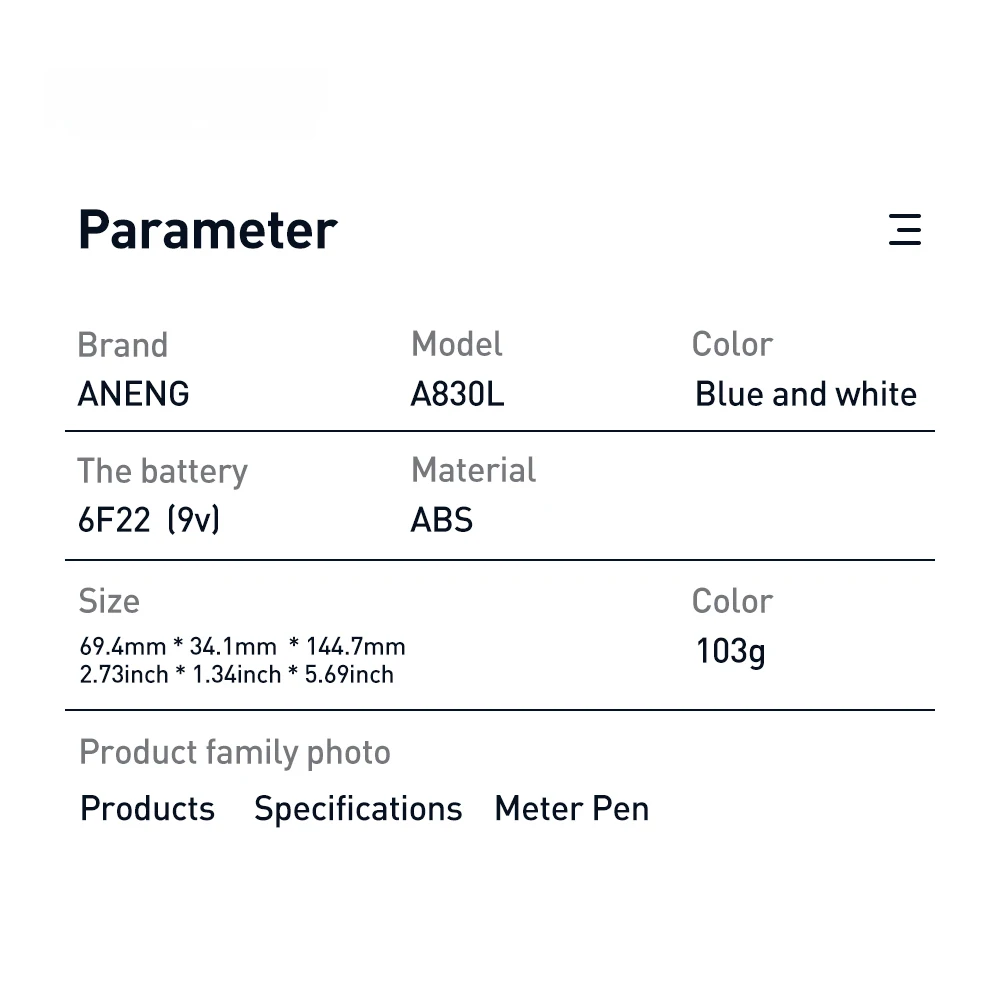Click the millimeter dimensions line
Image resolution: width=1000 pixels, height=1000 pixels.
pos(242,646)
